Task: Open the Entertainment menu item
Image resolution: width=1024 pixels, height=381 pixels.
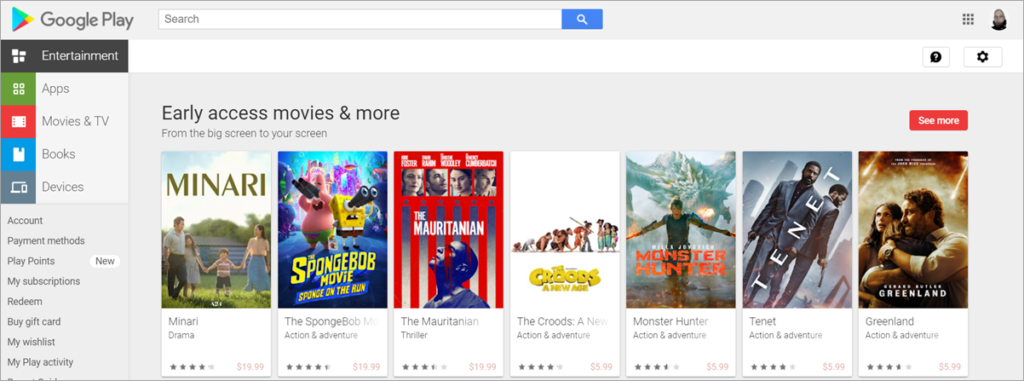Action: point(65,56)
